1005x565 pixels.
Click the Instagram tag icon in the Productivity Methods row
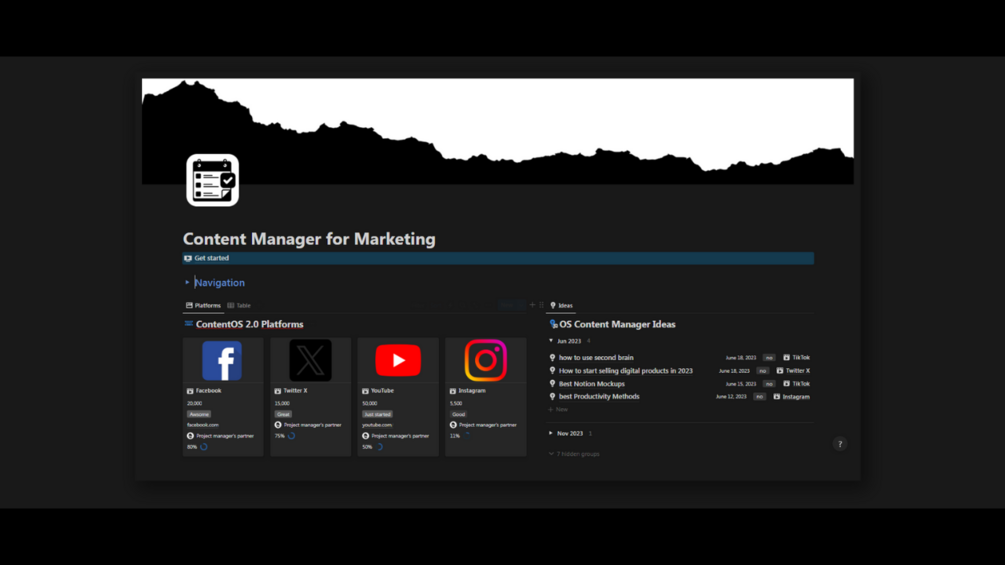point(777,397)
